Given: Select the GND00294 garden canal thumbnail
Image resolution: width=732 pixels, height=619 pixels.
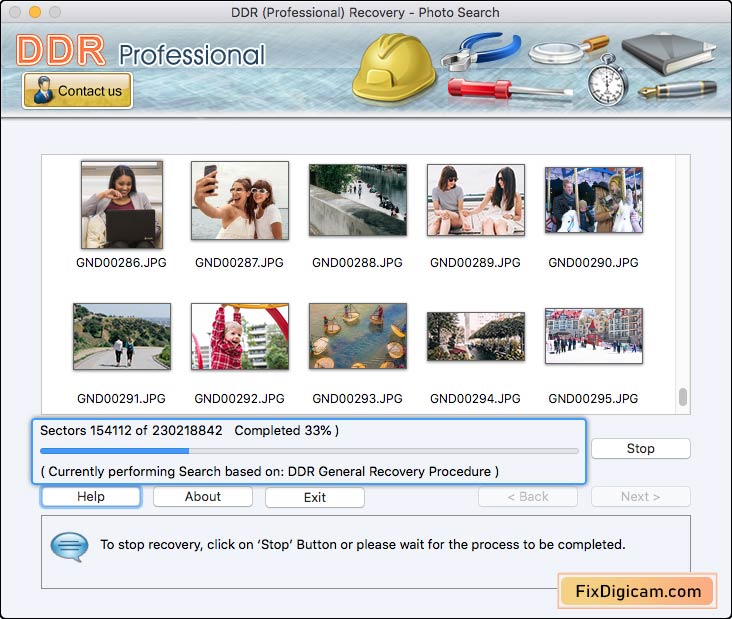Looking at the screenshot, I should [476, 337].
